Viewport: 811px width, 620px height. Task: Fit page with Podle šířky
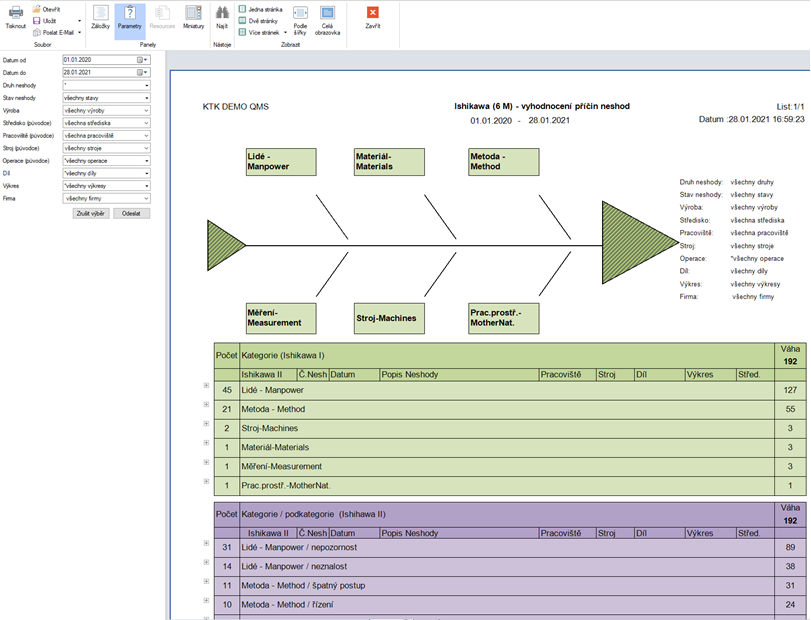(x=300, y=18)
